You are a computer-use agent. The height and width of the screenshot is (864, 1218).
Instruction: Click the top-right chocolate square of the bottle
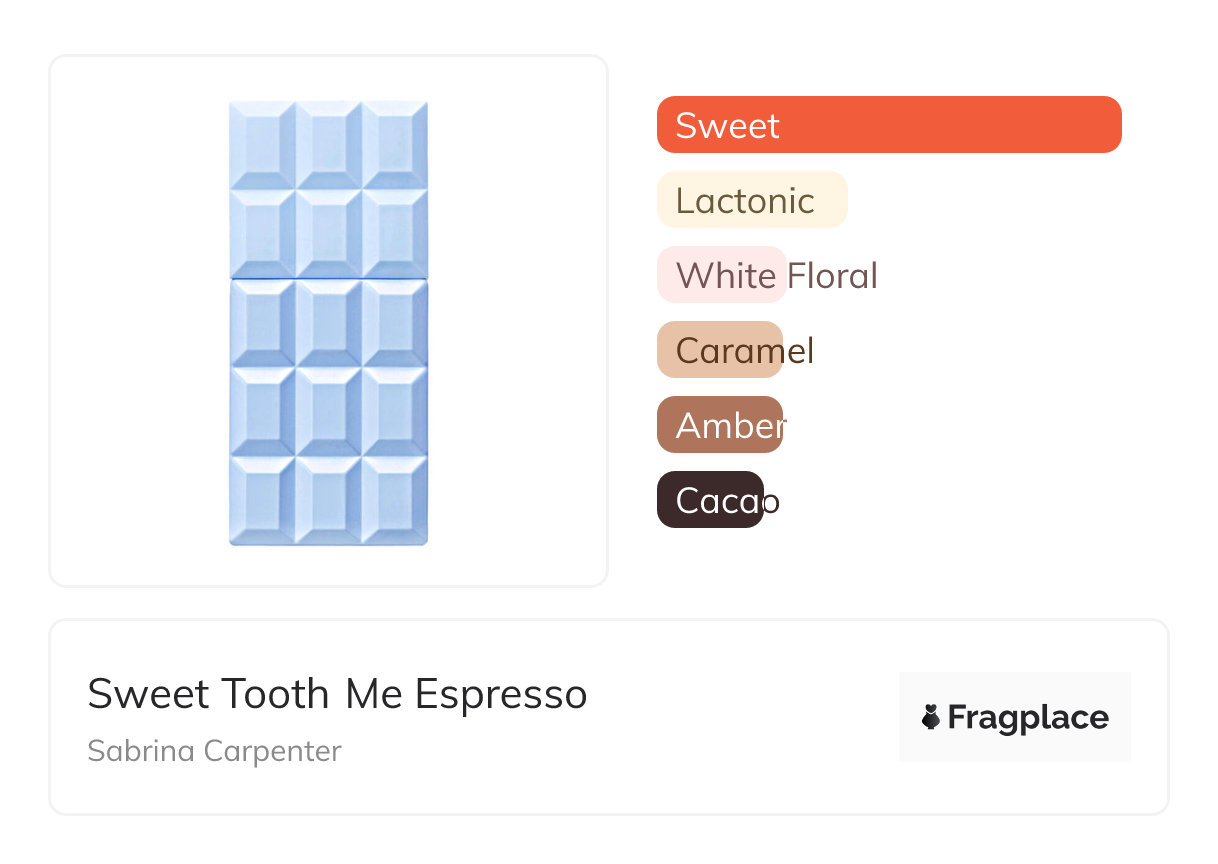(x=395, y=145)
